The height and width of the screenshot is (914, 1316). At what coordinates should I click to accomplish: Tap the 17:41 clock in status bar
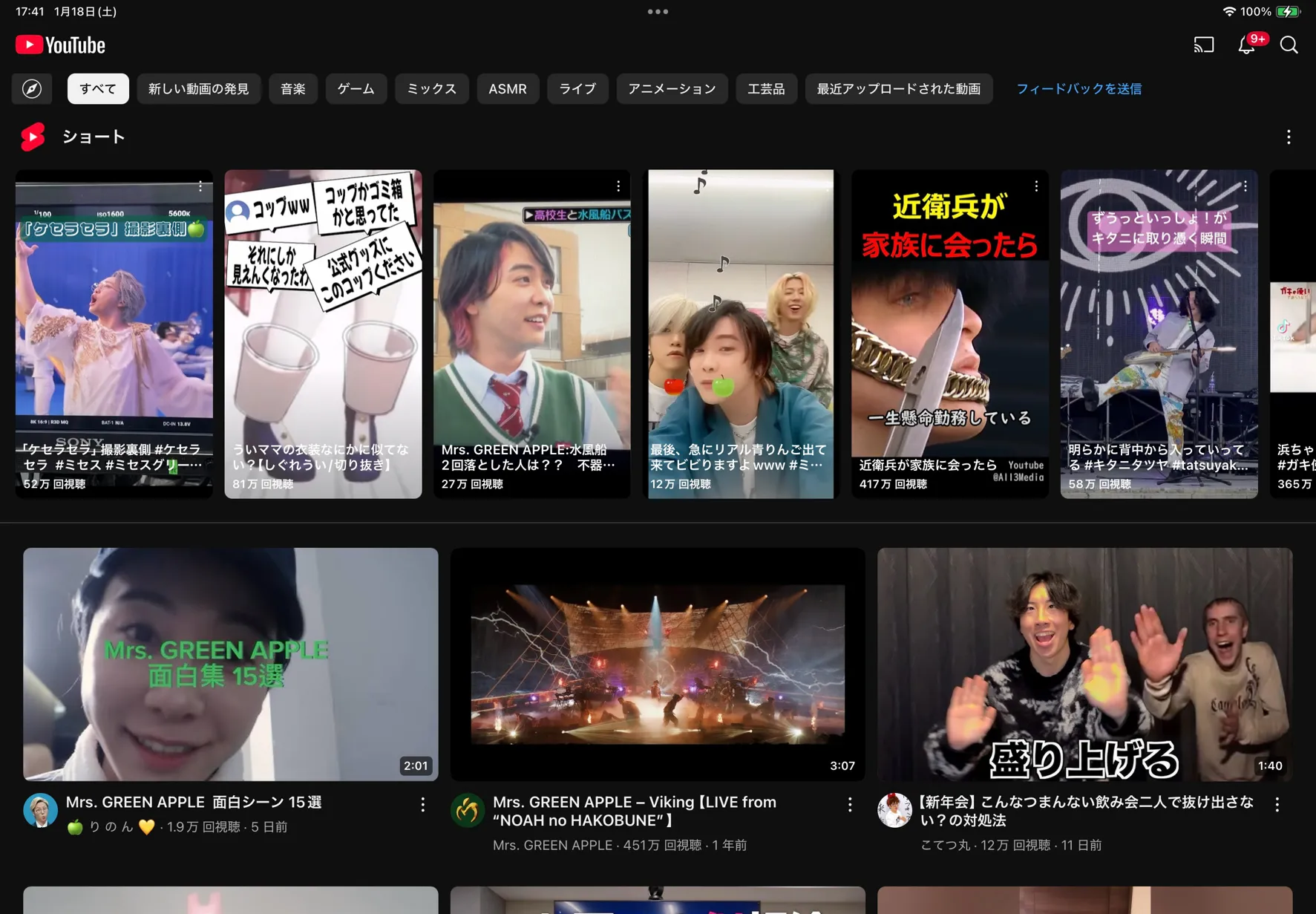(30, 12)
